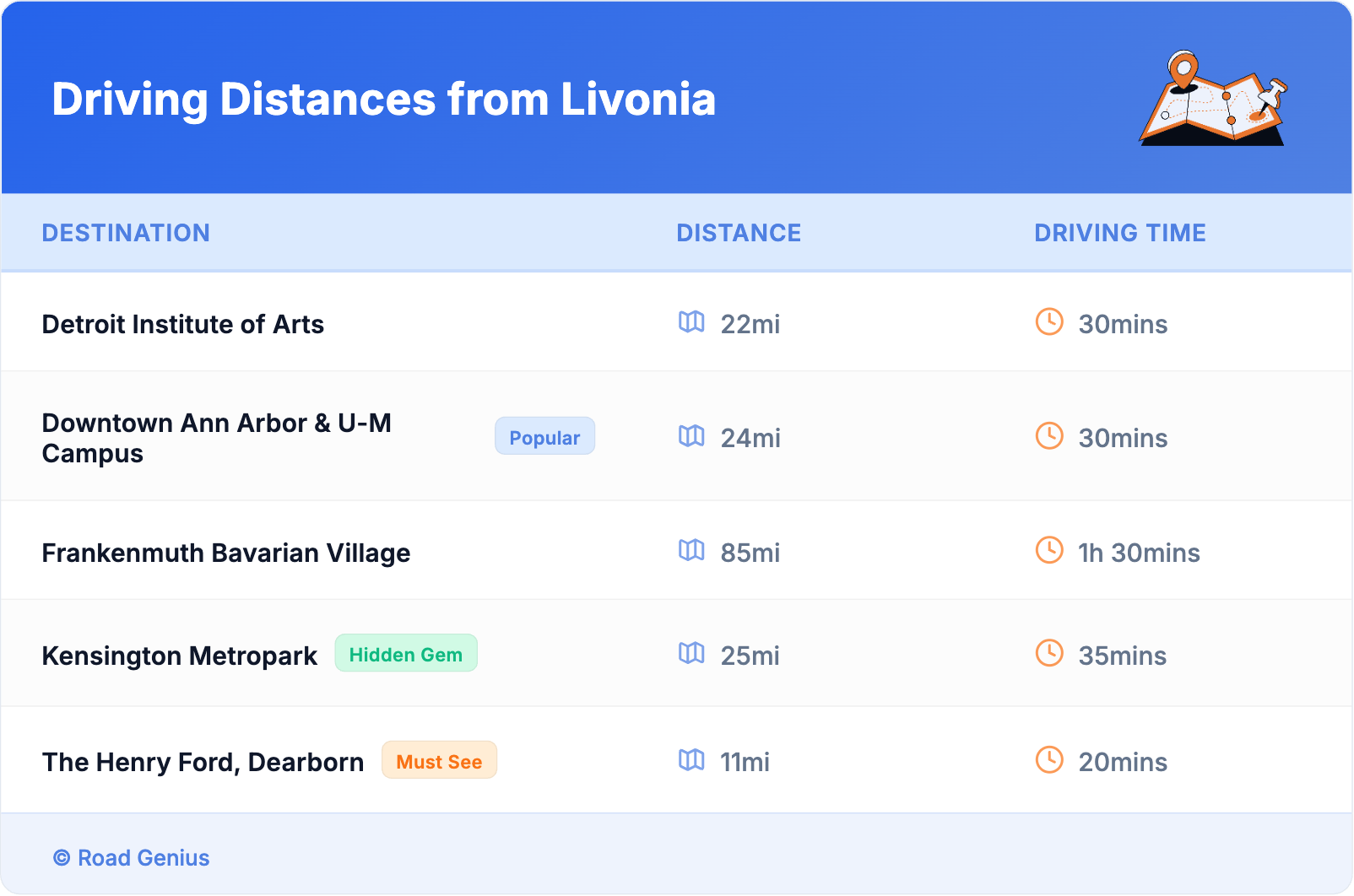This screenshot has width=1354, height=896.
Task: Click map icon next to 85mi
Action: click(x=691, y=551)
